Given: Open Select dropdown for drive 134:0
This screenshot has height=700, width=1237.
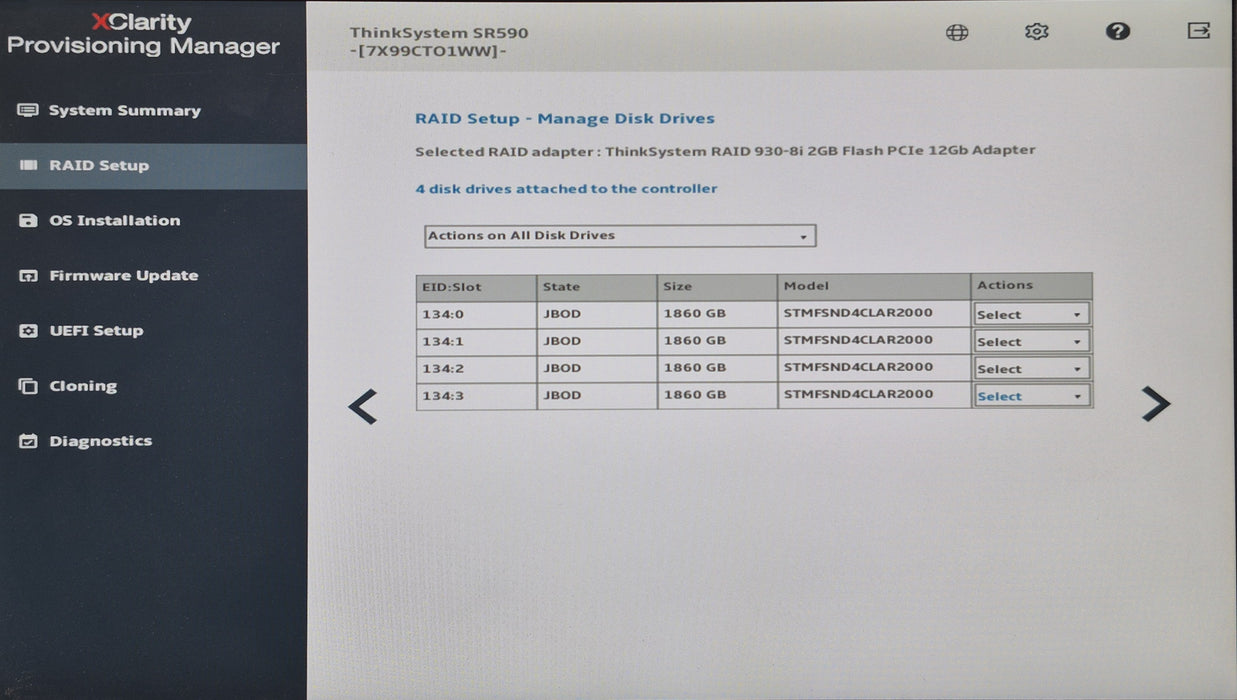Looking at the screenshot, I should coord(1031,314).
